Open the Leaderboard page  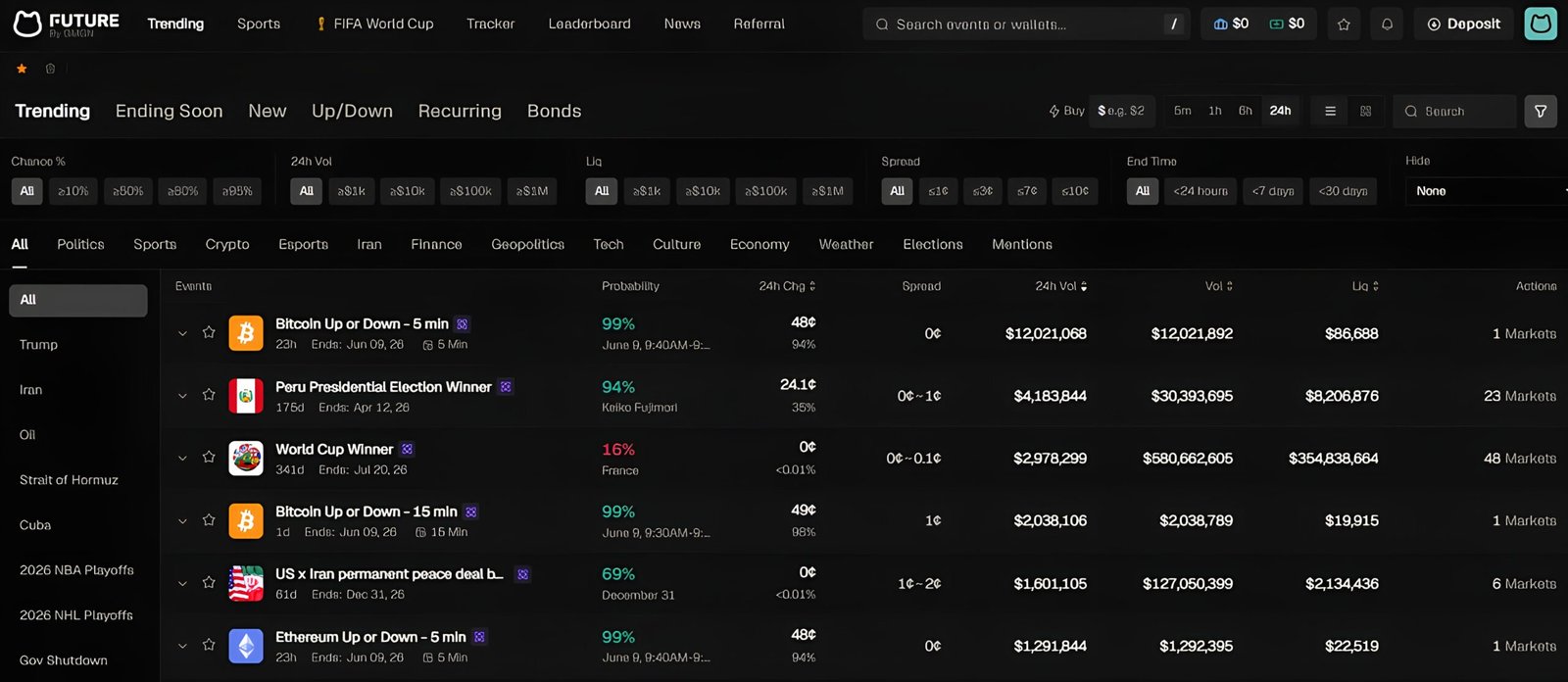click(x=589, y=24)
